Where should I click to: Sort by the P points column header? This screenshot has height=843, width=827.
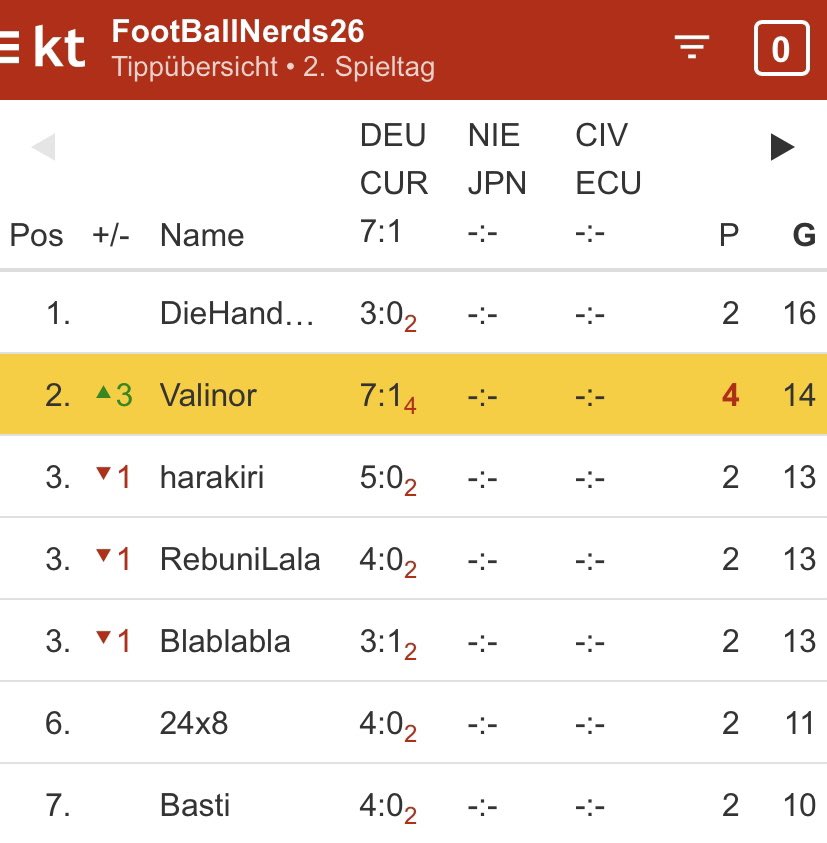coord(729,235)
